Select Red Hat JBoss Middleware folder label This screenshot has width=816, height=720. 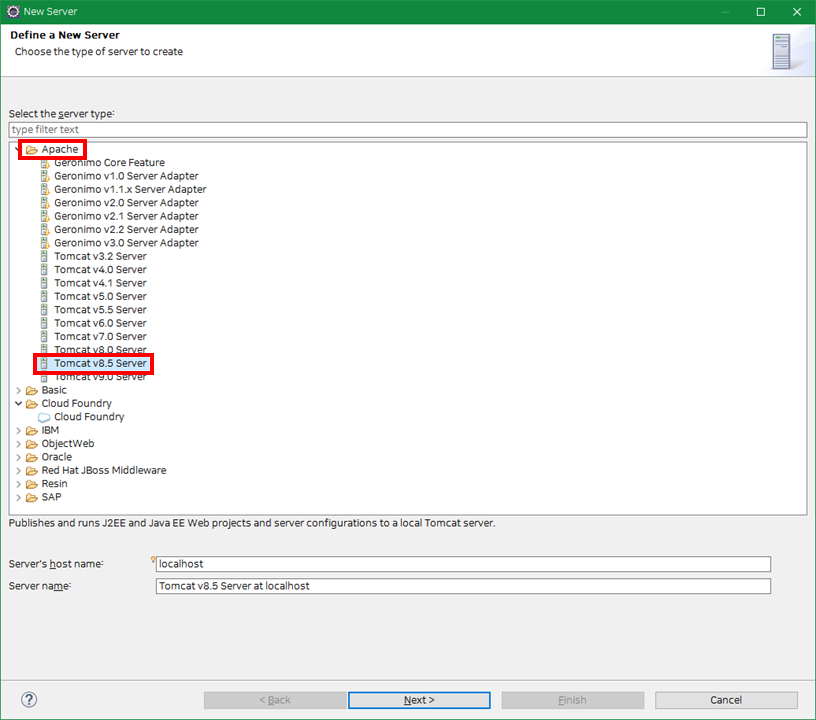point(104,470)
